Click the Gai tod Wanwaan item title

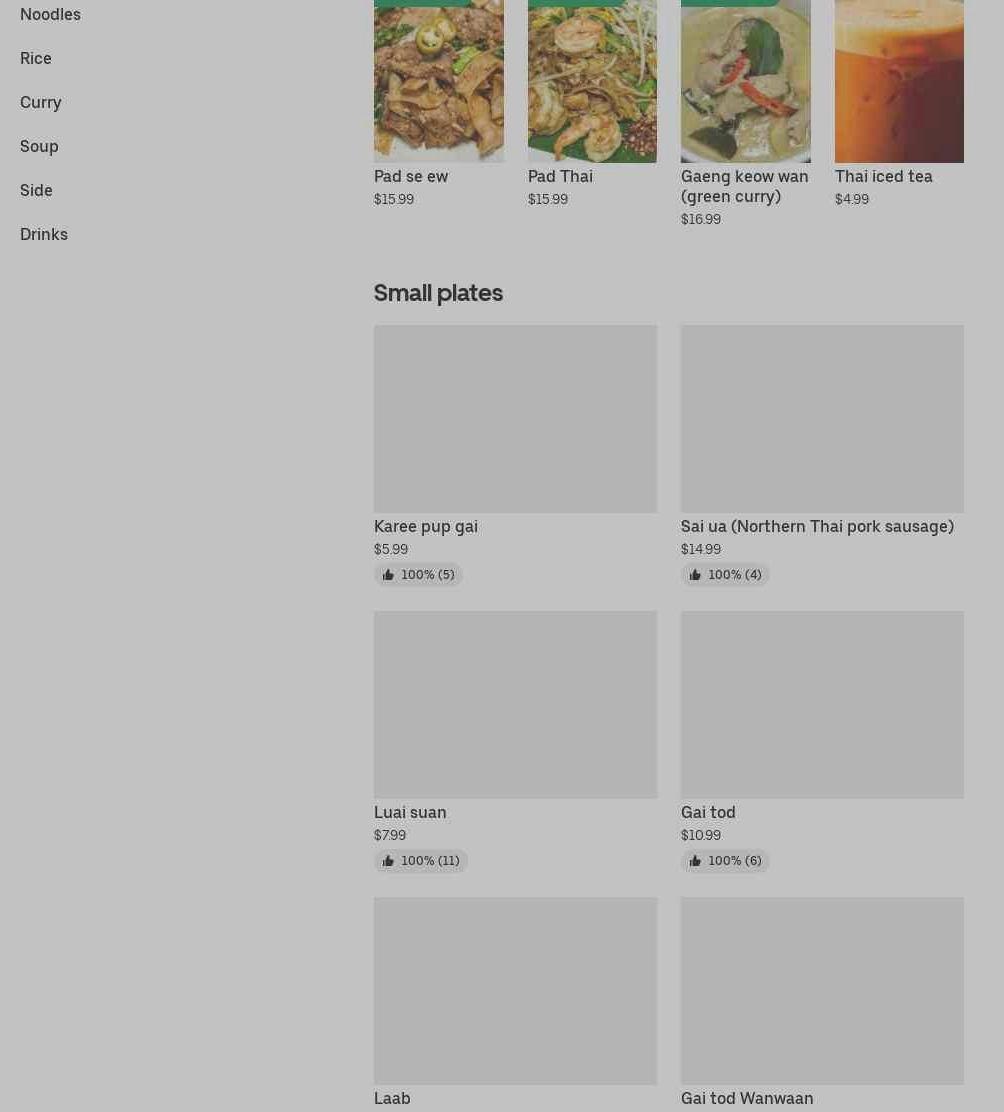pos(747,1098)
